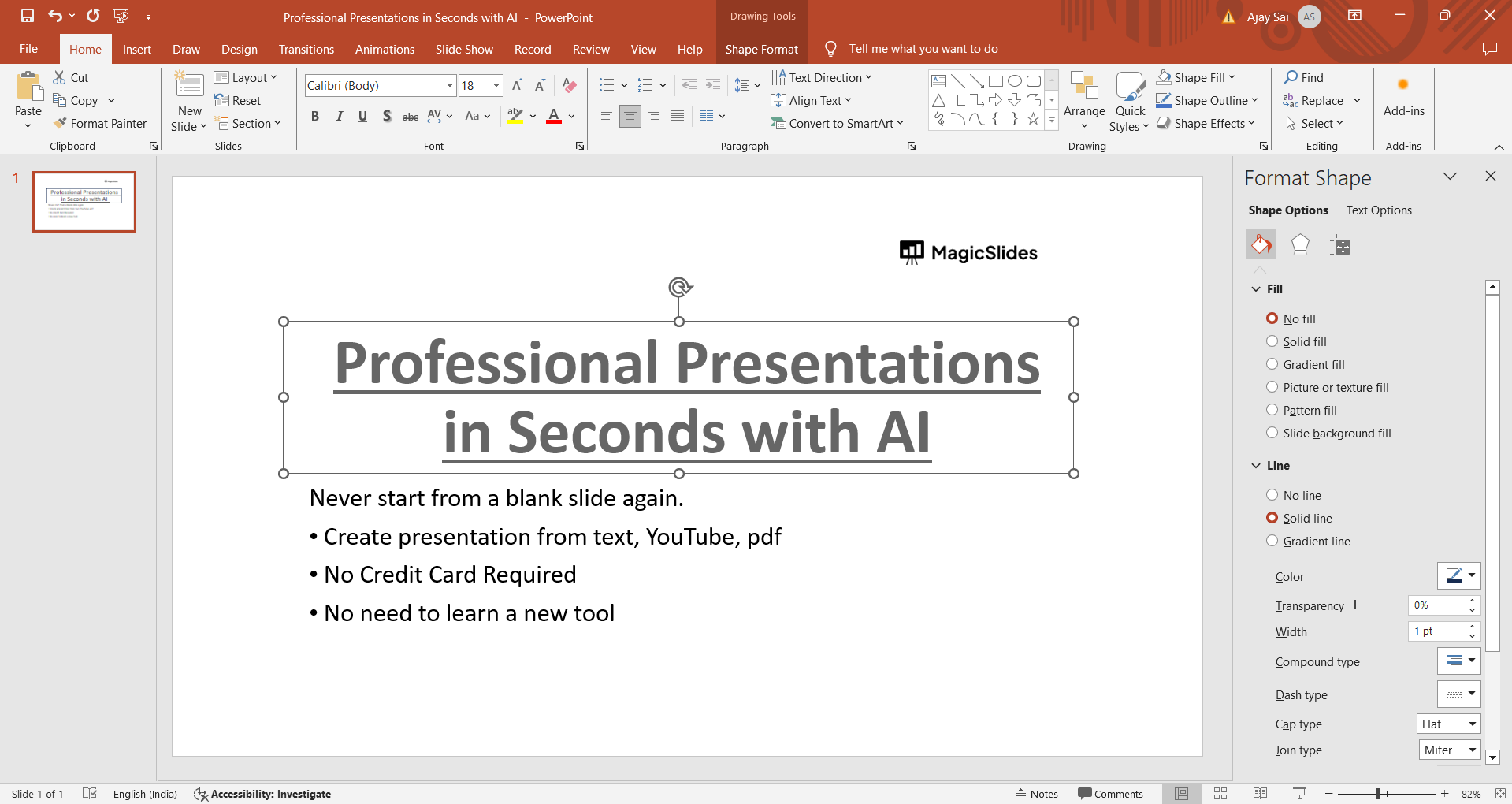Open Size & Properties icon in Format Shape
Image resolution: width=1512 pixels, height=804 pixels.
point(1339,246)
